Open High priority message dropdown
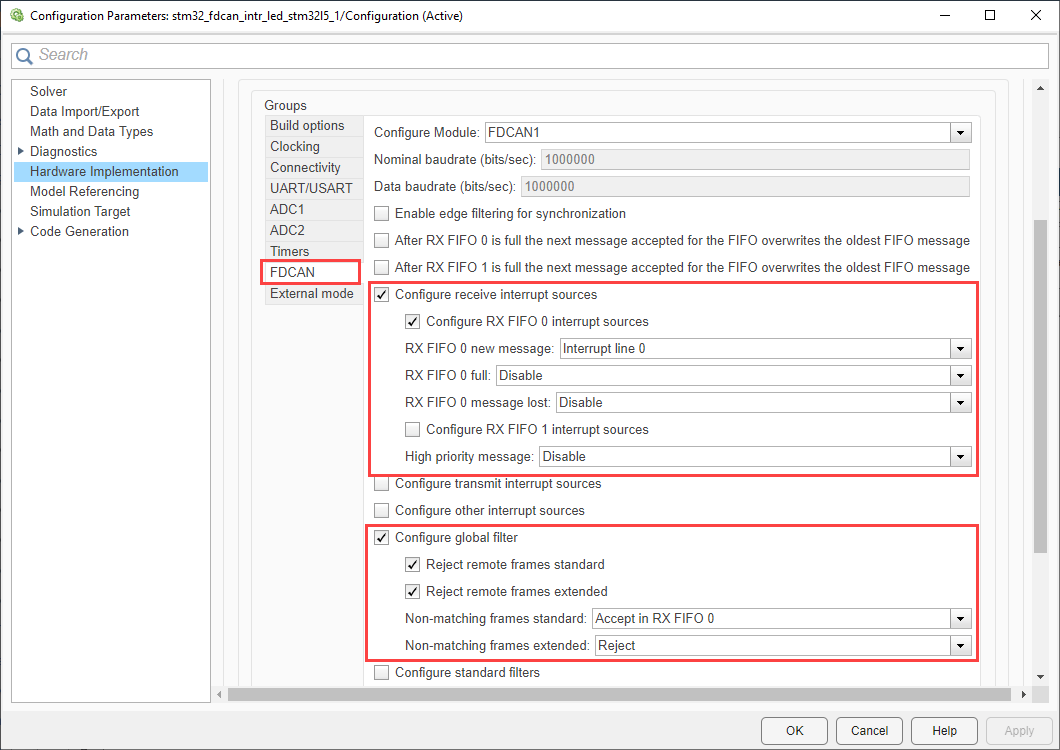1060x750 pixels. click(960, 457)
